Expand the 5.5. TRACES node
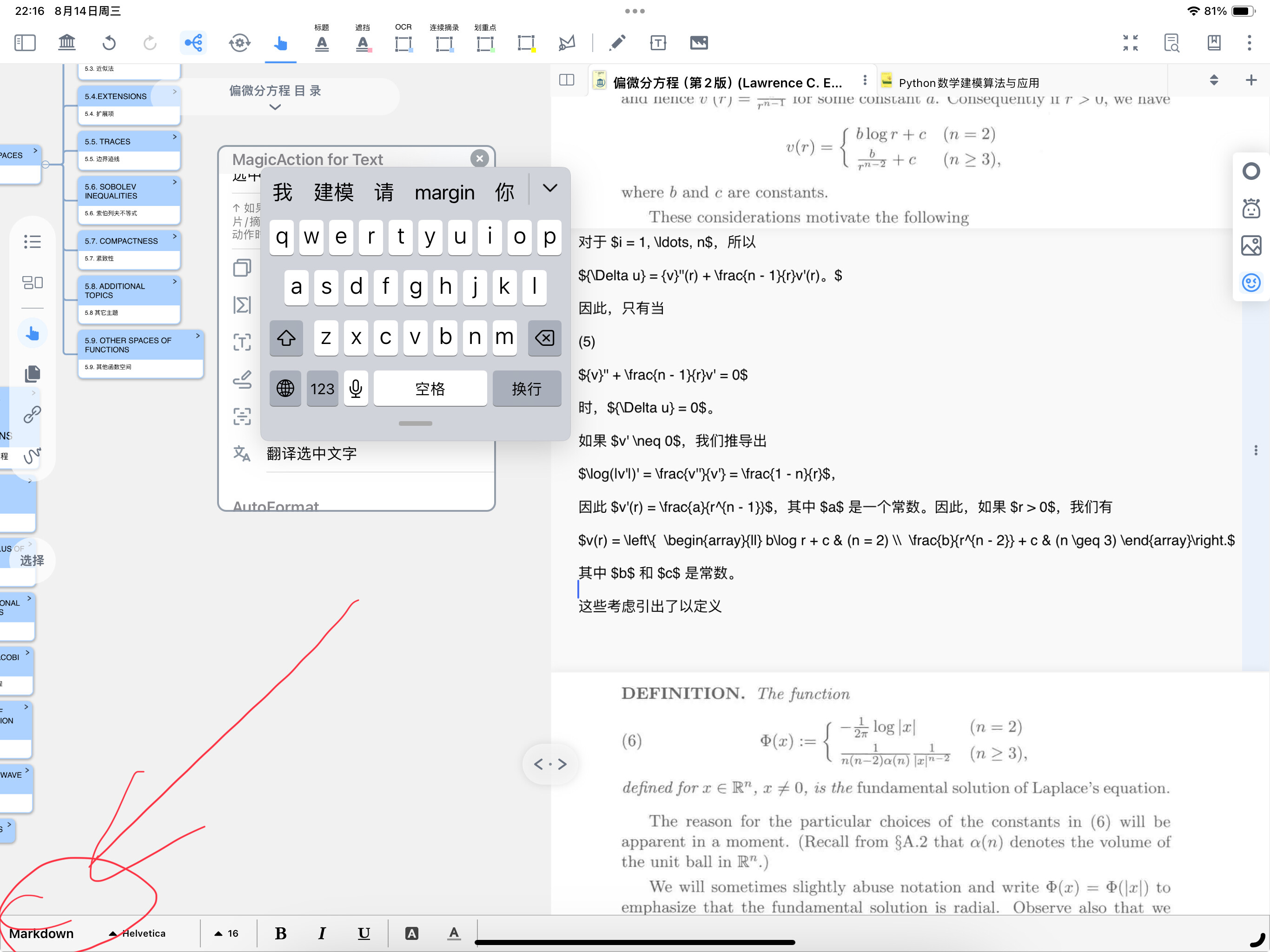 pyautogui.click(x=174, y=137)
